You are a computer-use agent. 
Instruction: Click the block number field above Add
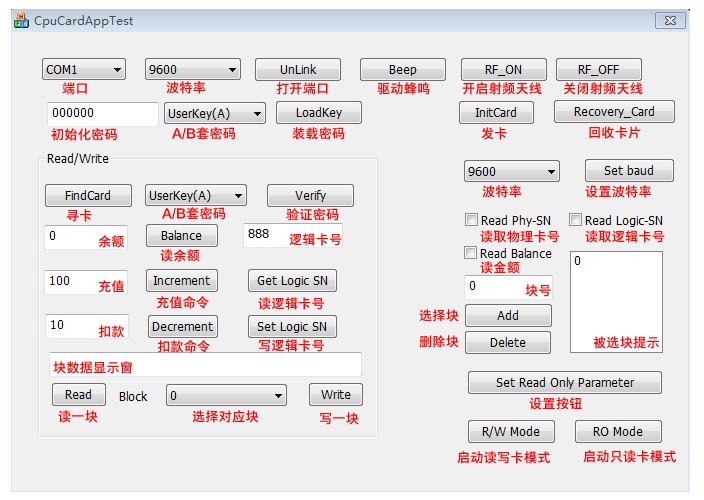508,287
